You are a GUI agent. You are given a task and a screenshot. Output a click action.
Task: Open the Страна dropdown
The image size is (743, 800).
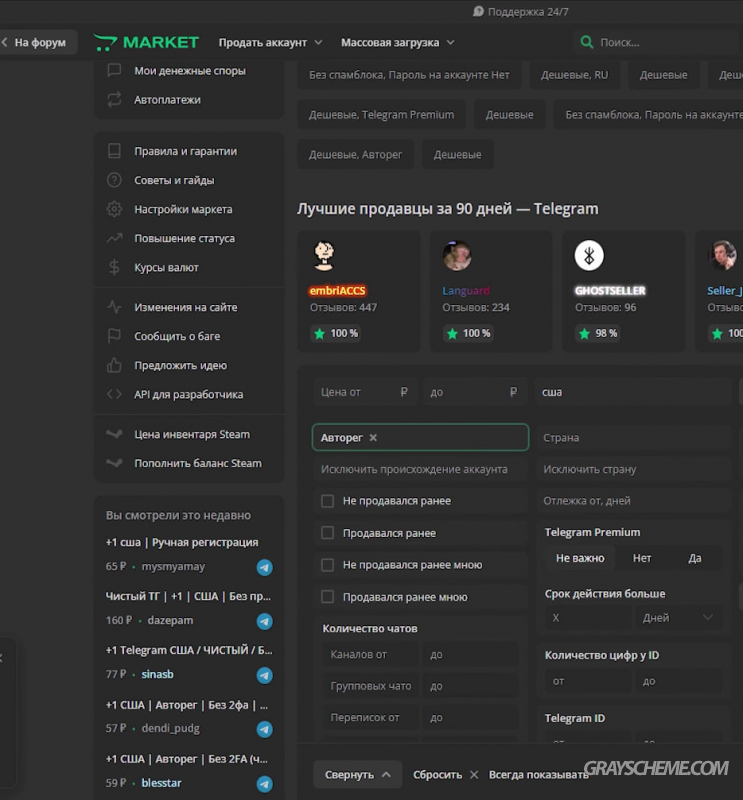tap(633, 438)
